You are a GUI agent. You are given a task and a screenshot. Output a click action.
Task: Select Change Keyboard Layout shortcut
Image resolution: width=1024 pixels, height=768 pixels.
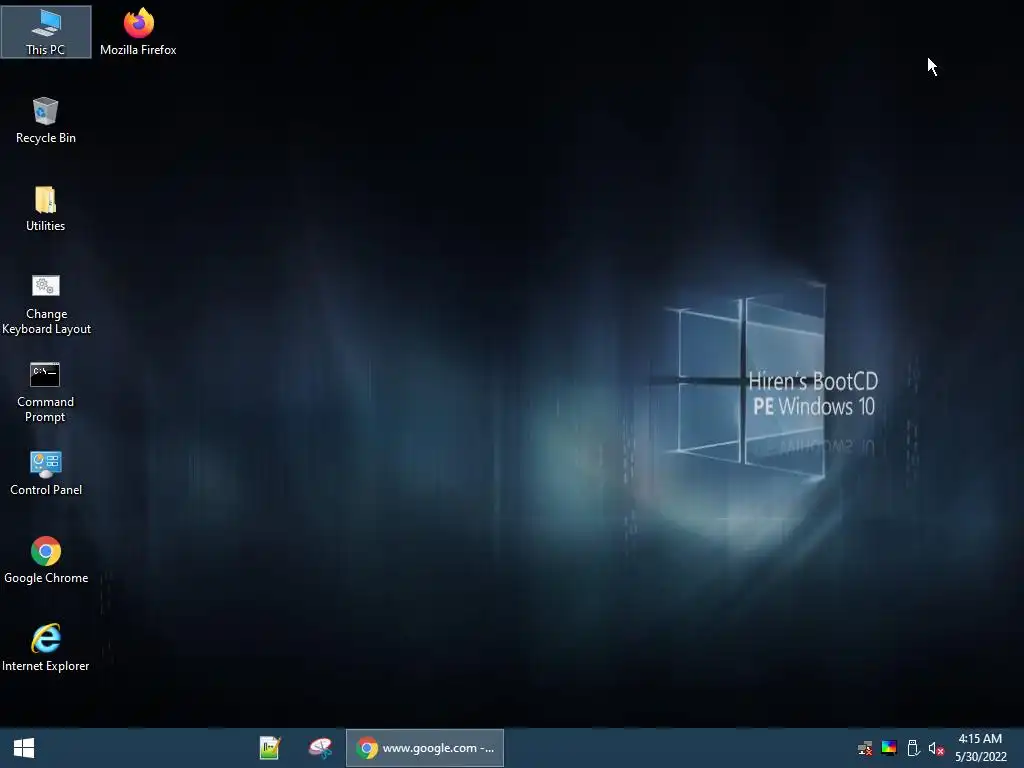46,304
